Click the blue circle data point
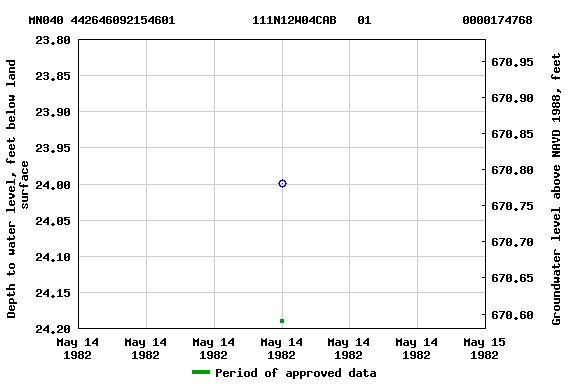This screenshot has width=576, height=384. coord(282,183)
